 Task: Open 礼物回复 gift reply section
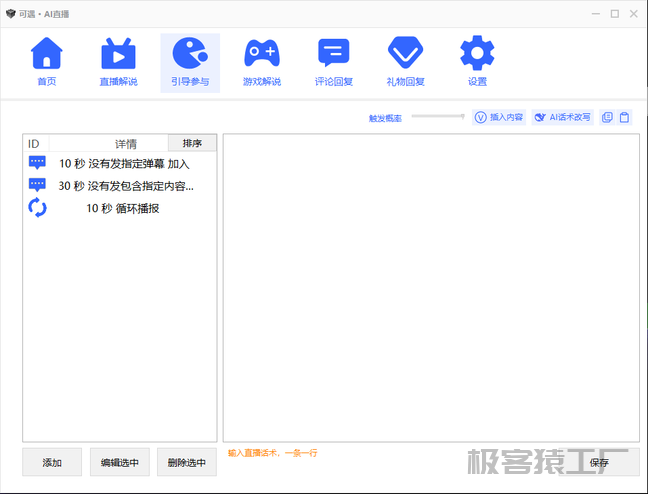[405, 62]
